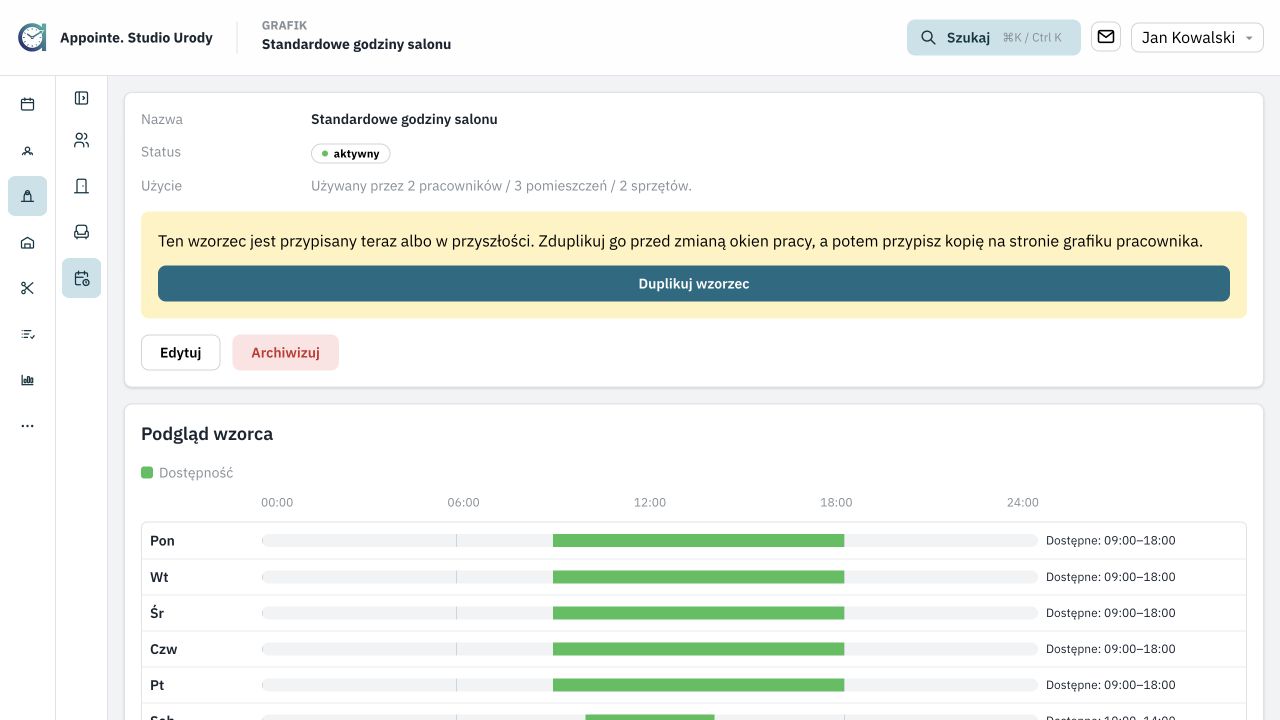Image resolution: width=1280 pixels, height=720 pixels.
Task: Show more options via three-dots icon
Action: pyautogui.click(x=27, y=426)
